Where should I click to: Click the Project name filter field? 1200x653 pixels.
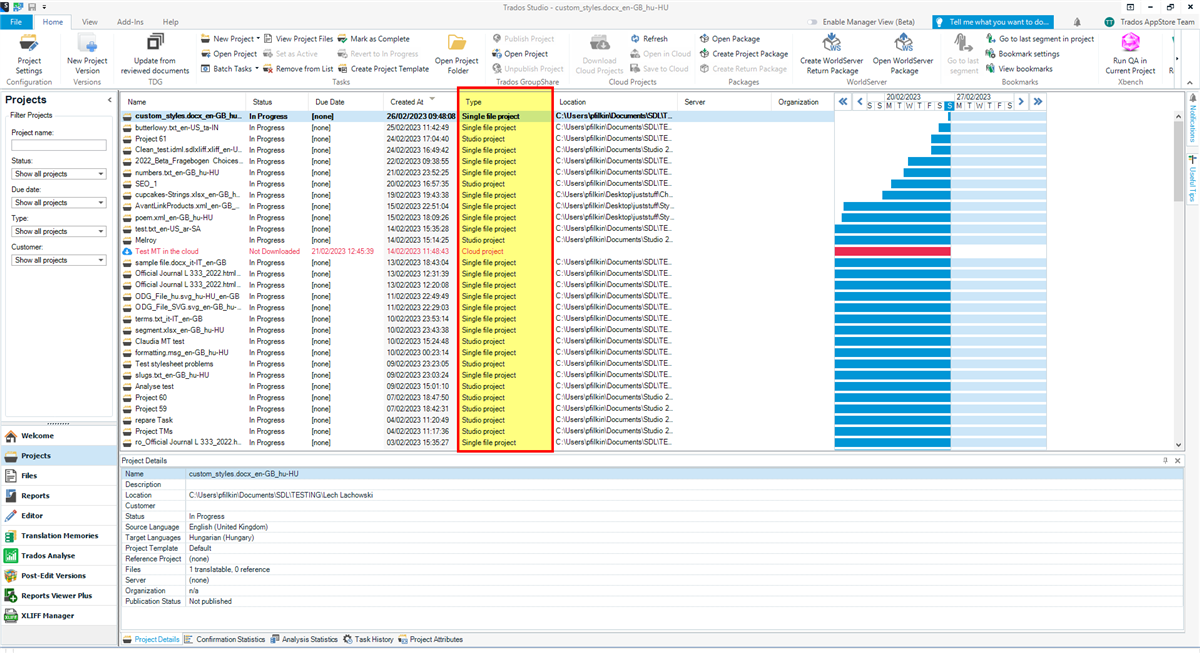coord(58,145)
